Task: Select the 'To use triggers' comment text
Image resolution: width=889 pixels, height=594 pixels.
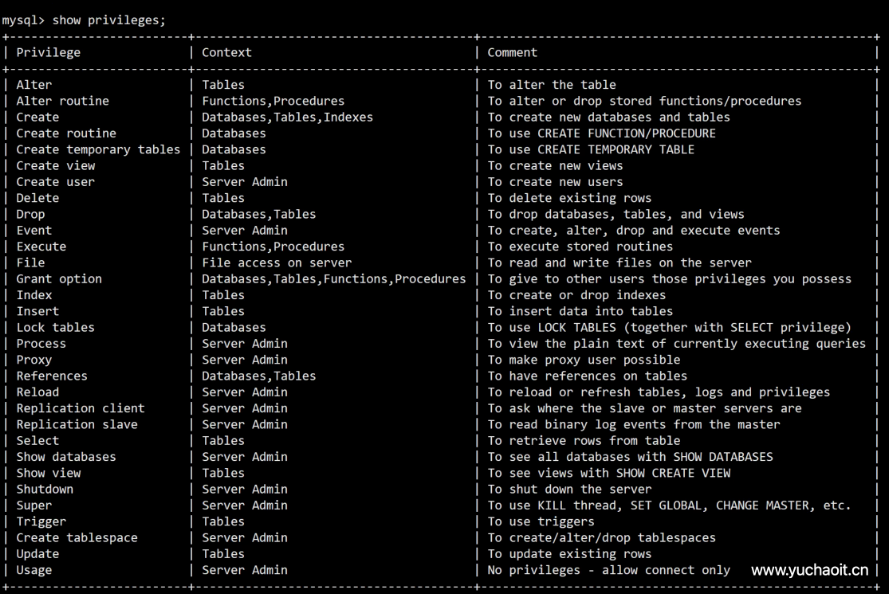Action: [x=541, y=521]
